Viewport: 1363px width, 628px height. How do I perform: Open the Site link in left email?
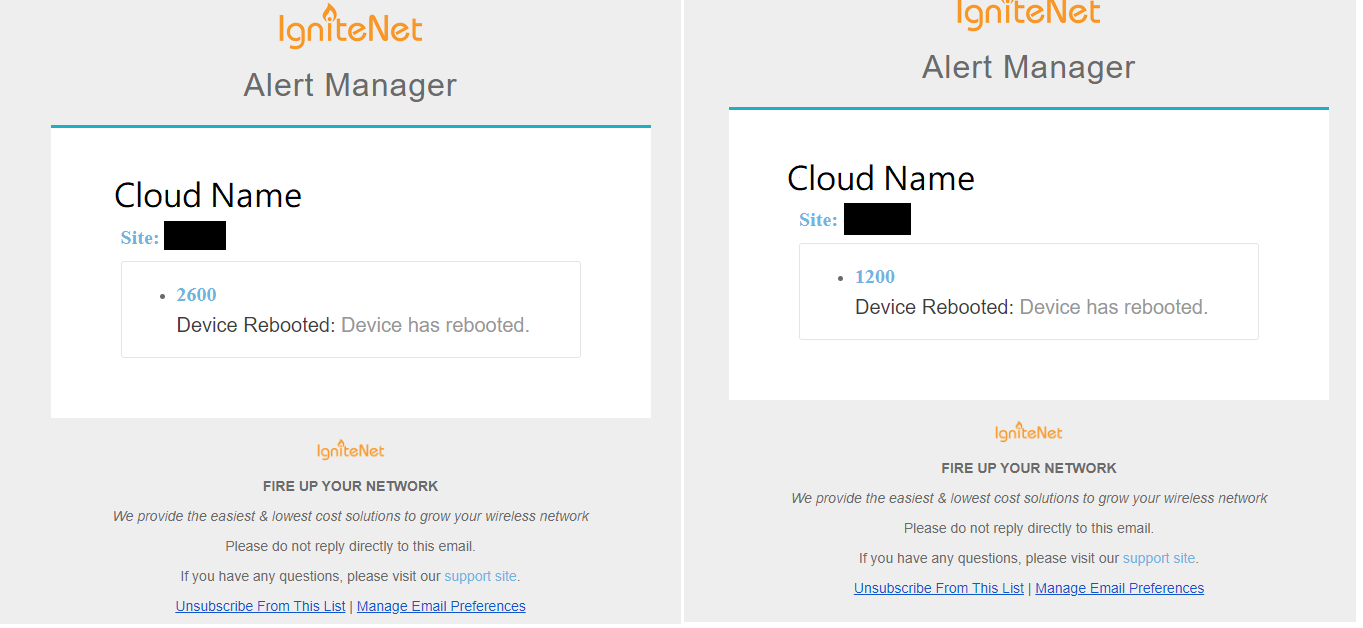140,237
